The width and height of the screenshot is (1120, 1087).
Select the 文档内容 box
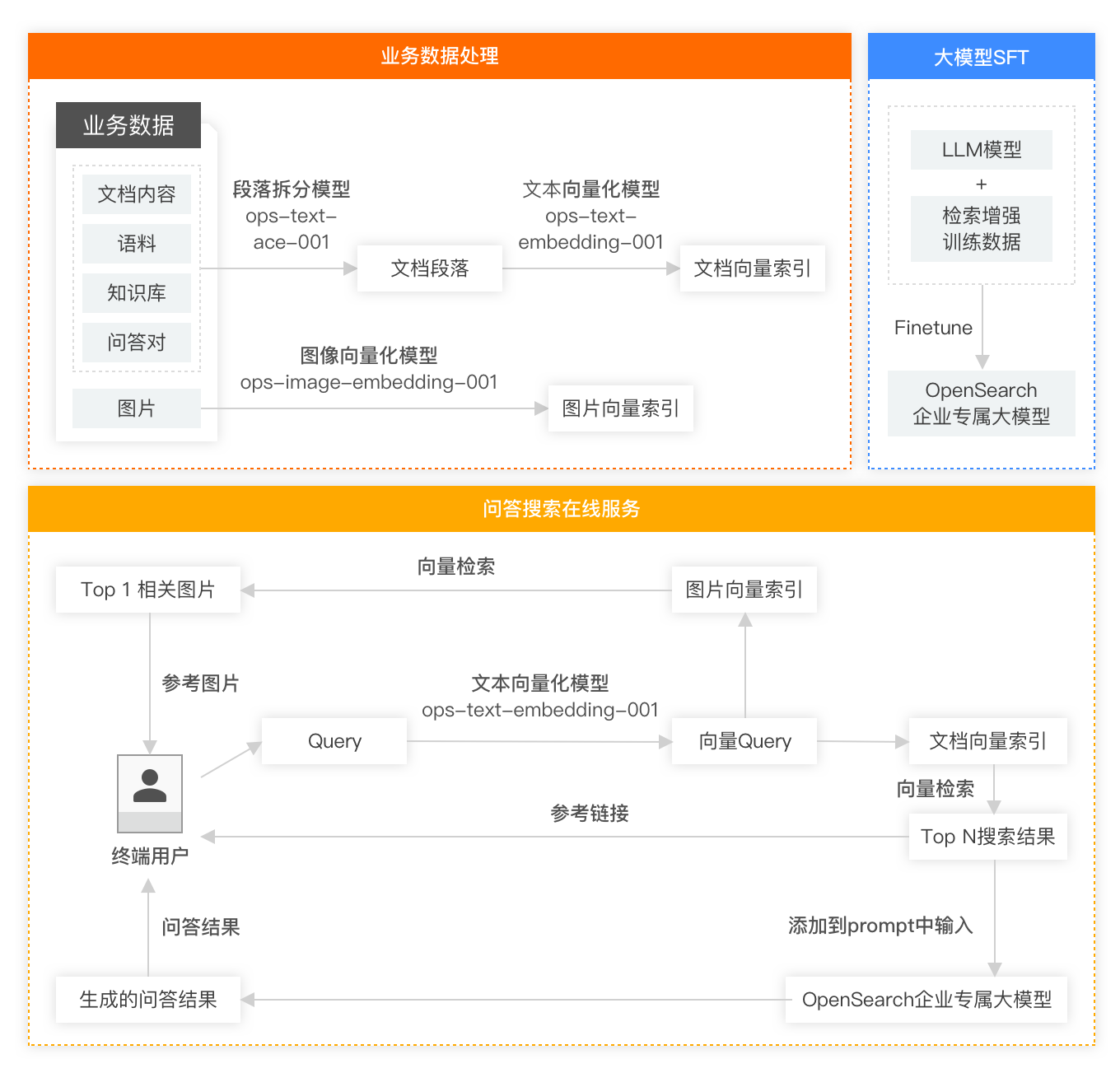137,194
